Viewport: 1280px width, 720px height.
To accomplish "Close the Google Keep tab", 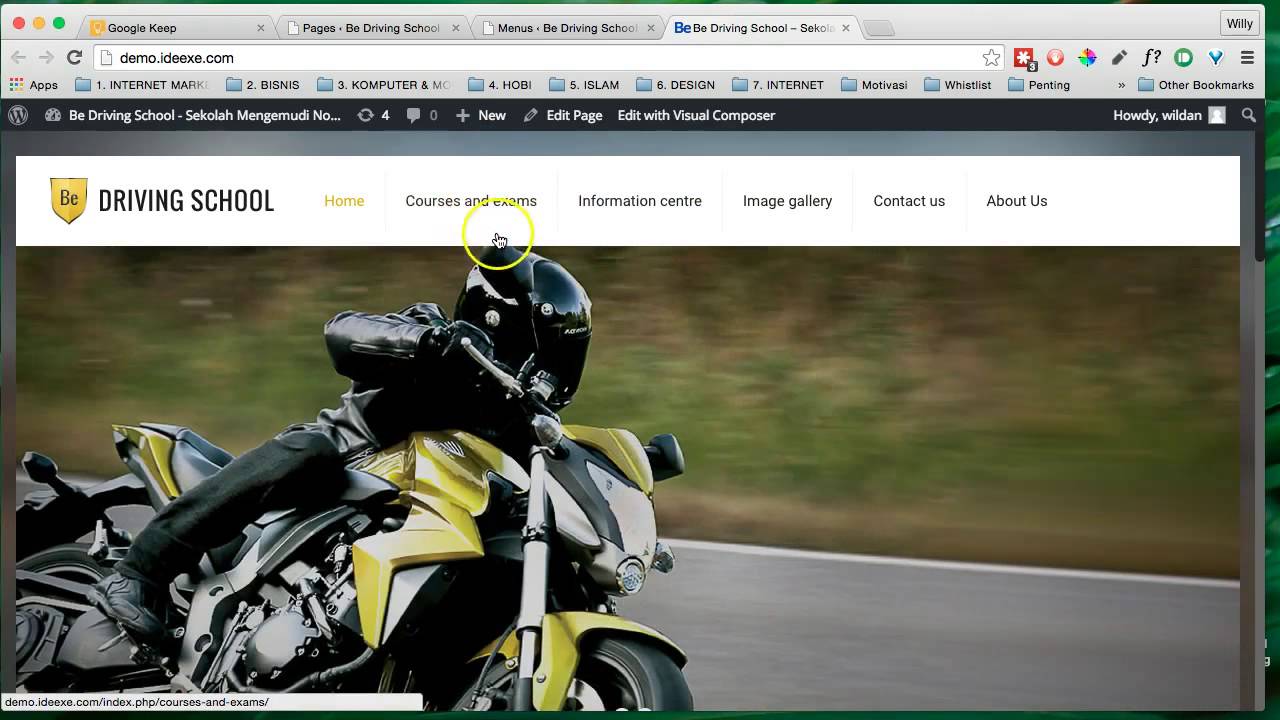I will [x=261, y=28].
